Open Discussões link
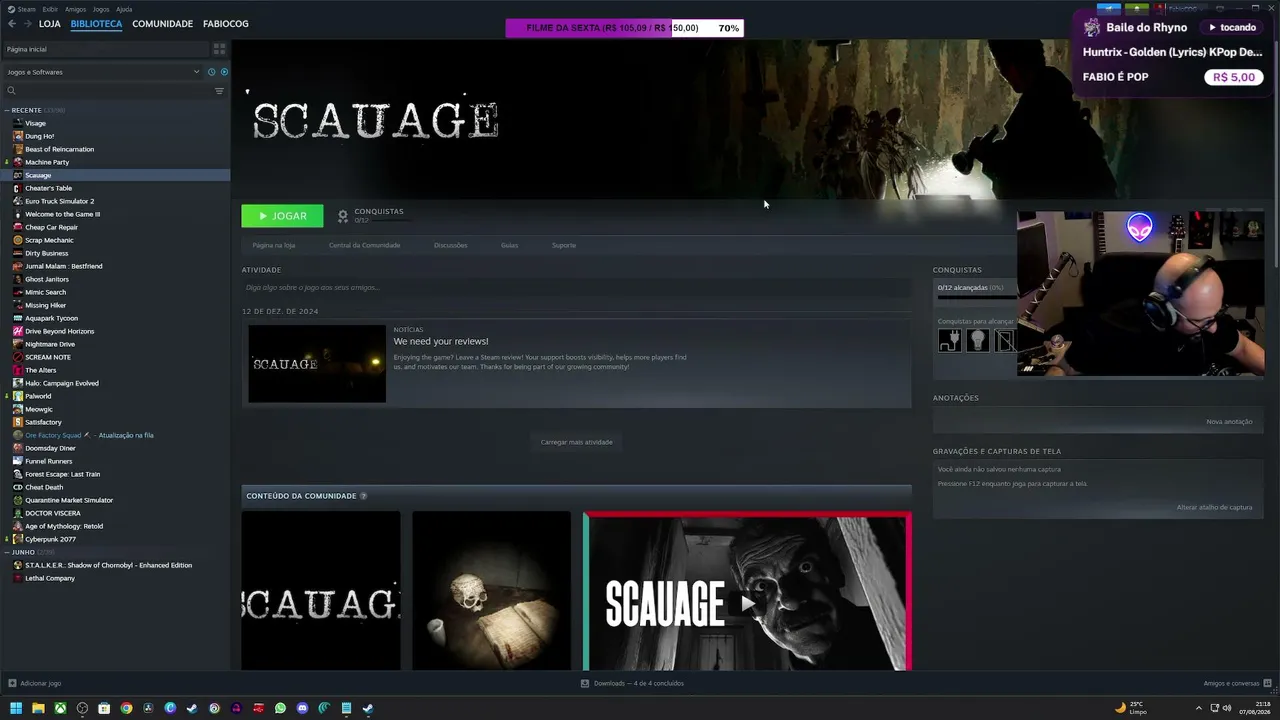The width and height of the screenshot is (1280, 720). [450, 245]
